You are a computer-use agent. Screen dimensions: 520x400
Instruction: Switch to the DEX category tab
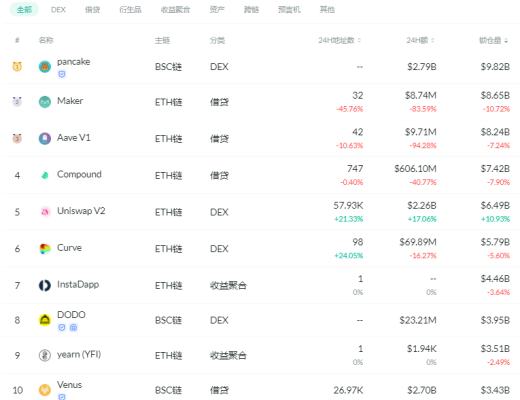pos(58,10)
